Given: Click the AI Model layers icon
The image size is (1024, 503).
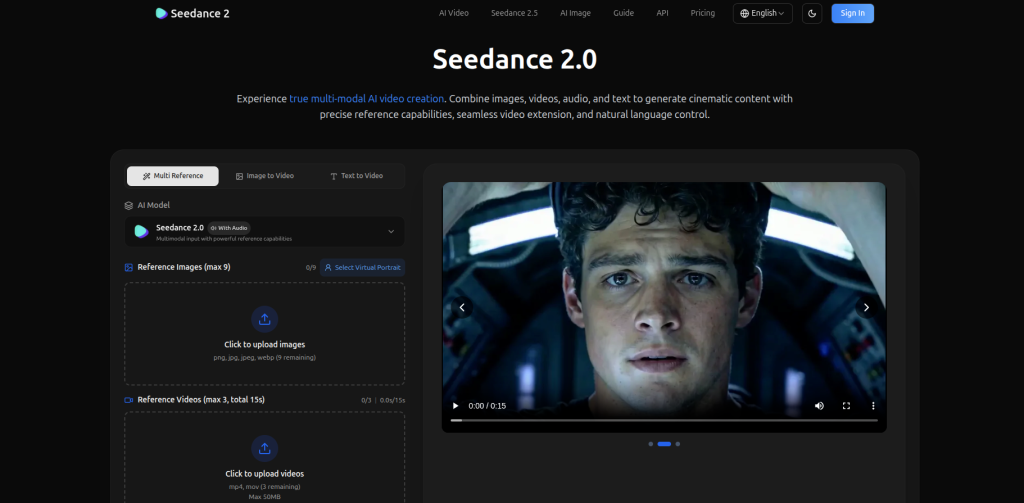Looking at the screenshot, I should click(129, 205).
